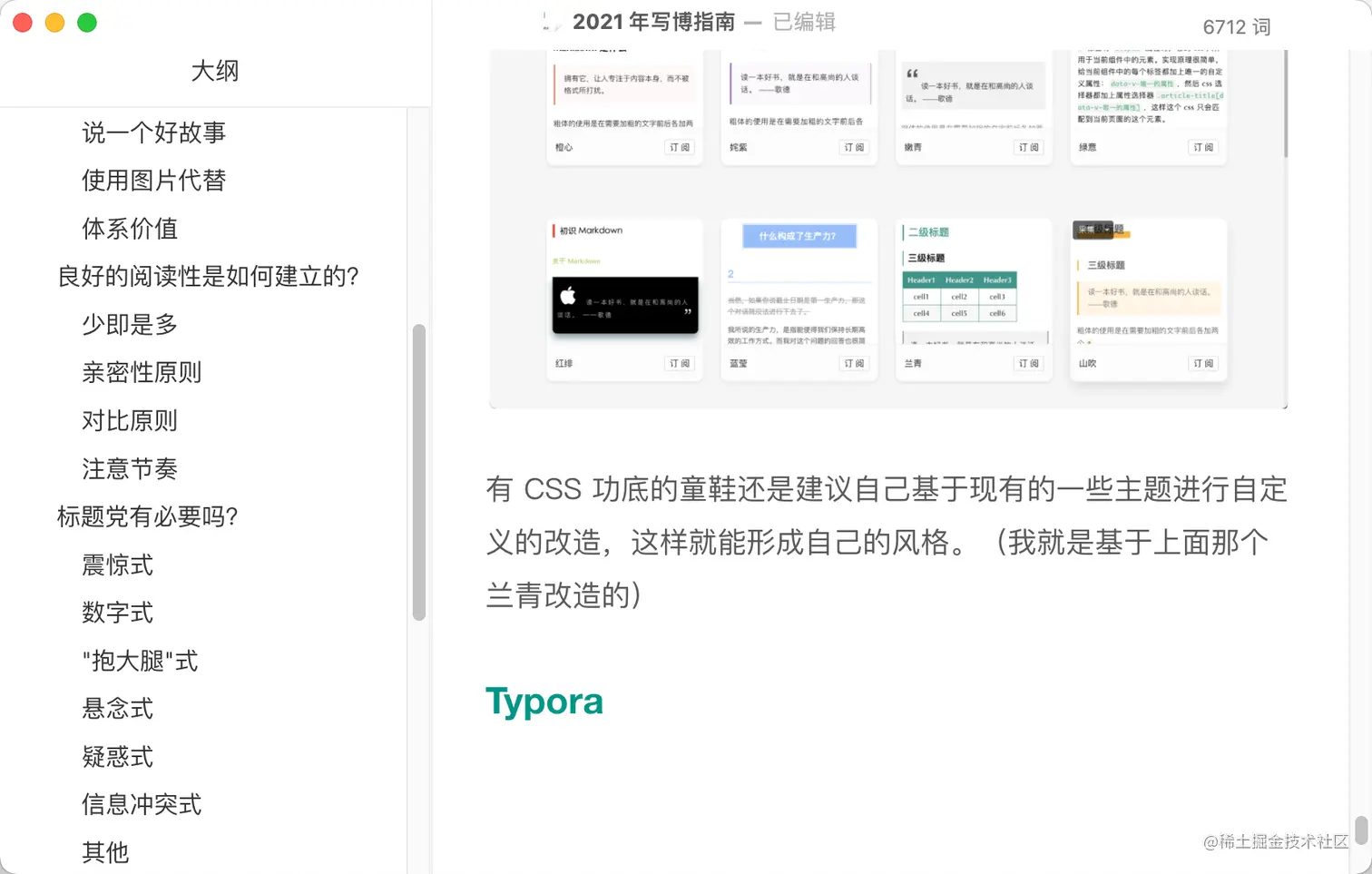The width and height of the screenshot is (1372, 874).
Task: Click the "订阅" button on the 红绯 card
Action: click(680, 363)
